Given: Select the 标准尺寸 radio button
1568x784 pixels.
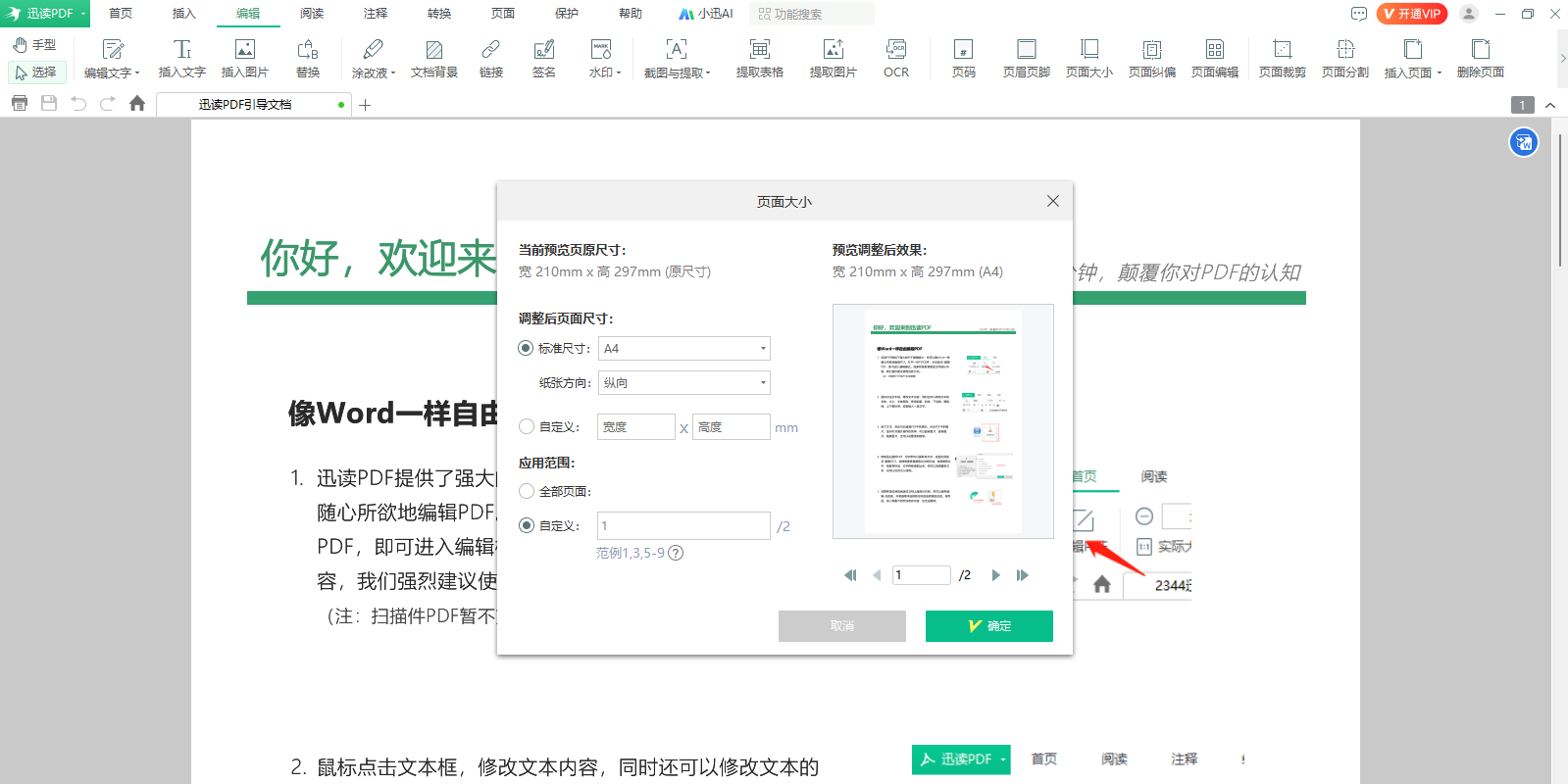Looking at the screenshot, I should click(x=527, y=348).
